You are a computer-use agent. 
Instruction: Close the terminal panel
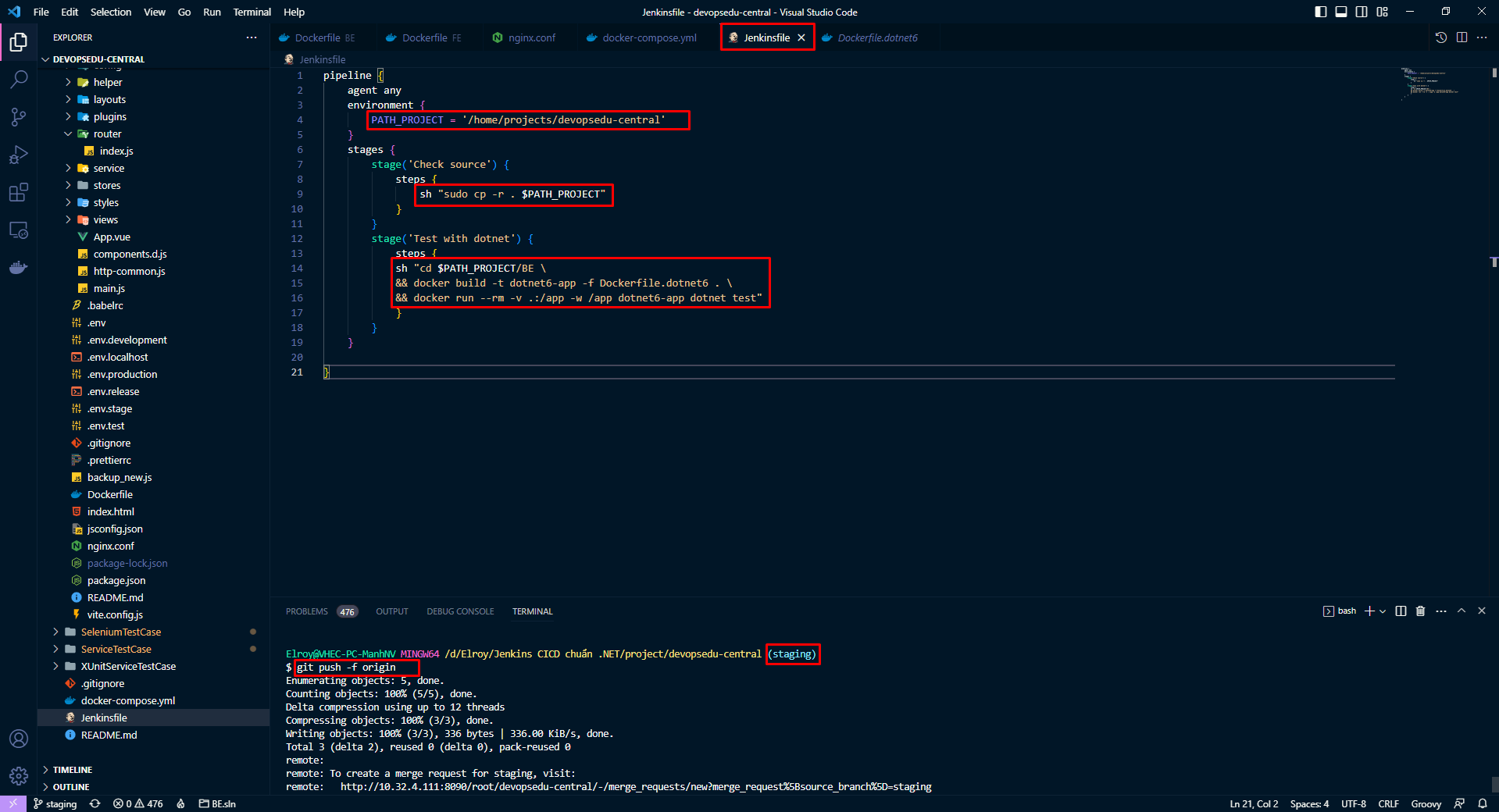(x=1482, y=611)
